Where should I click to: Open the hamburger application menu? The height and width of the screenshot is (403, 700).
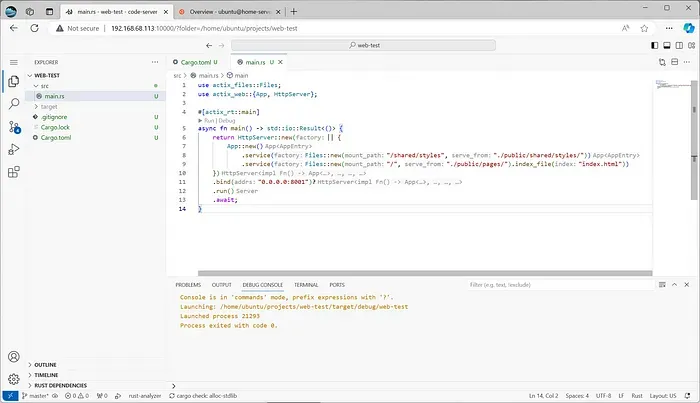pos(13,62)
